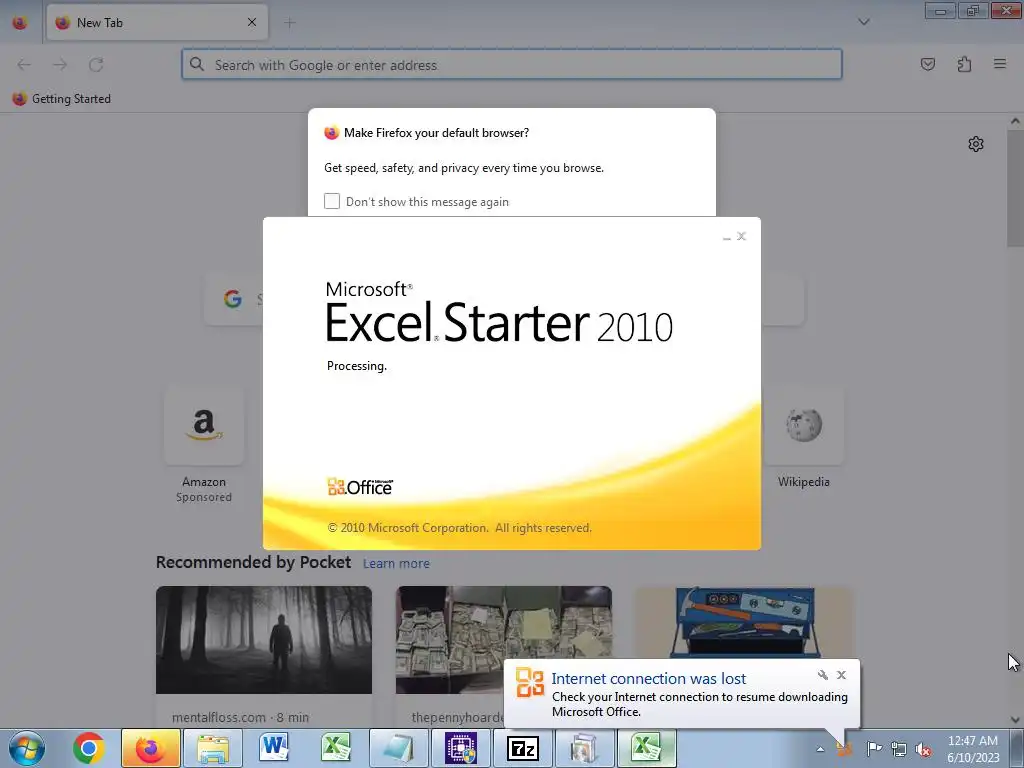Expand the List all tabs chevron
Image resolution: width=1024 pixels, height=768 pixels.
coord(863,22)
